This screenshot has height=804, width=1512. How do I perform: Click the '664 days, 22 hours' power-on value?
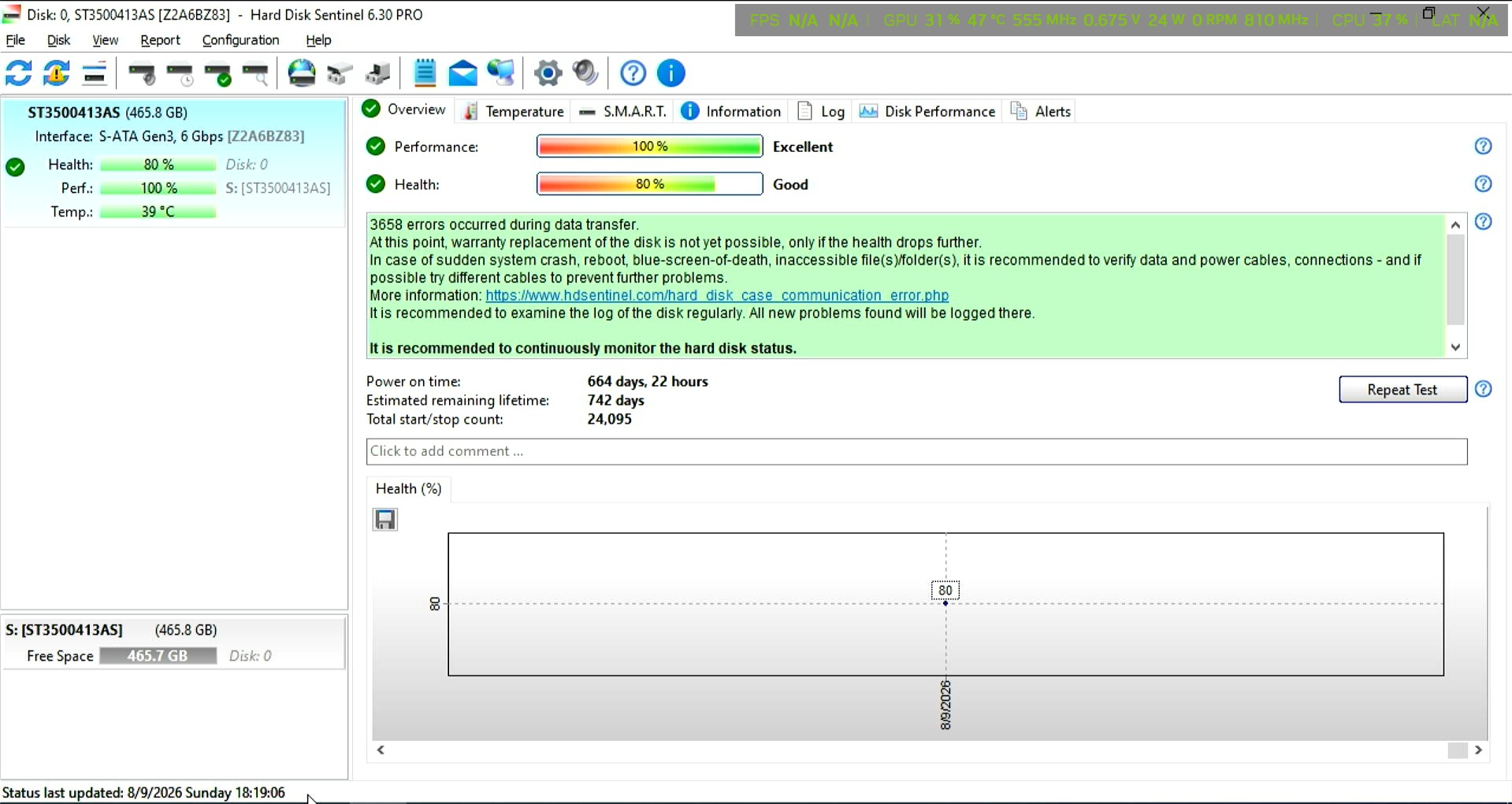coord(648,382)
